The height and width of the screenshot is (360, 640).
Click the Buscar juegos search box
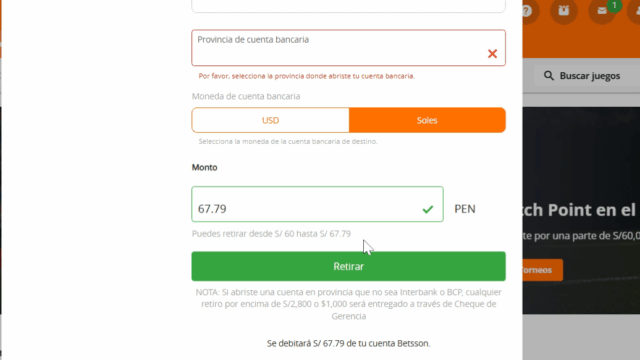pyautogui.click(x=588, y=76)
